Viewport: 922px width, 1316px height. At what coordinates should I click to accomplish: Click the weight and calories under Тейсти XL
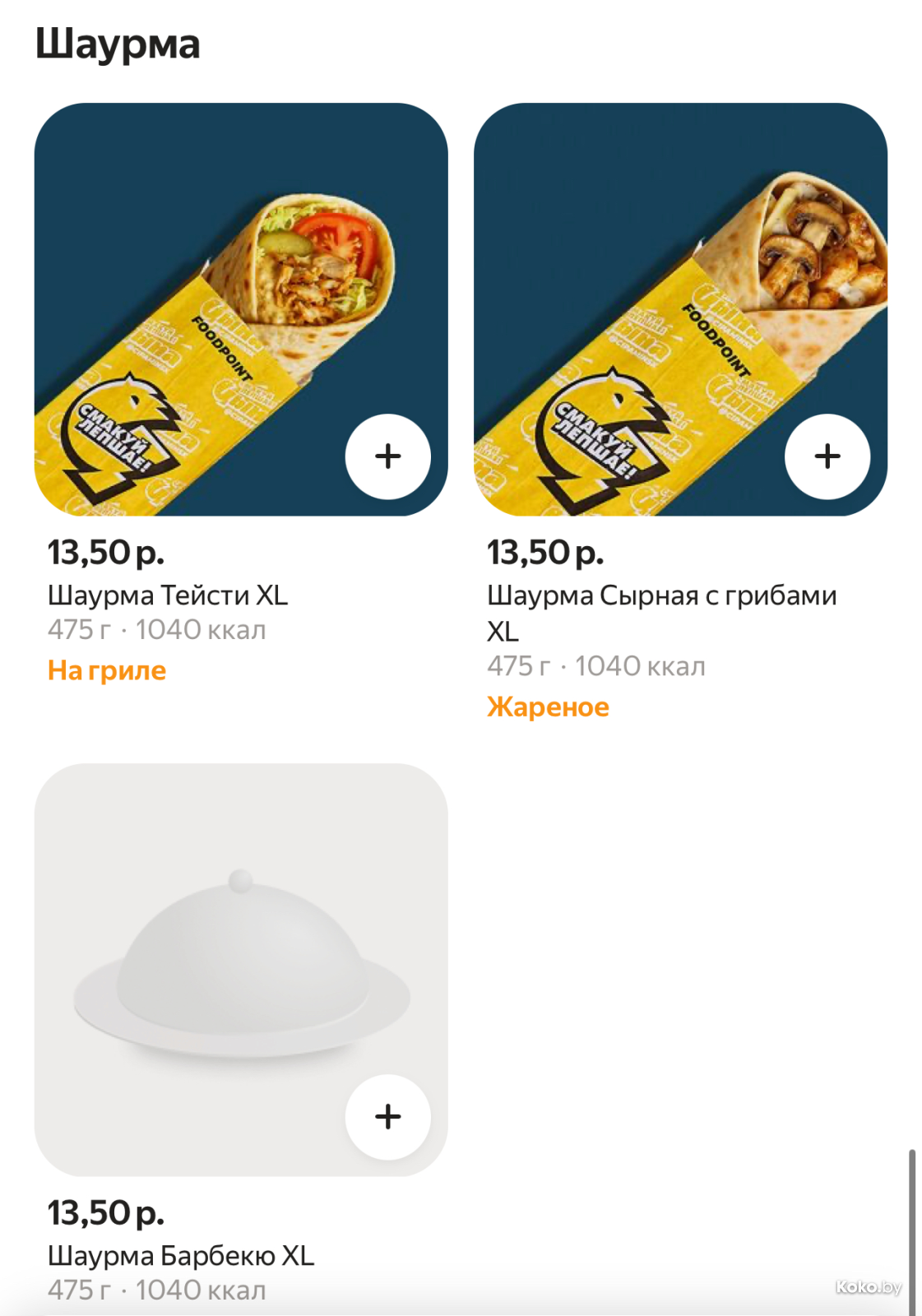[156, 630]
